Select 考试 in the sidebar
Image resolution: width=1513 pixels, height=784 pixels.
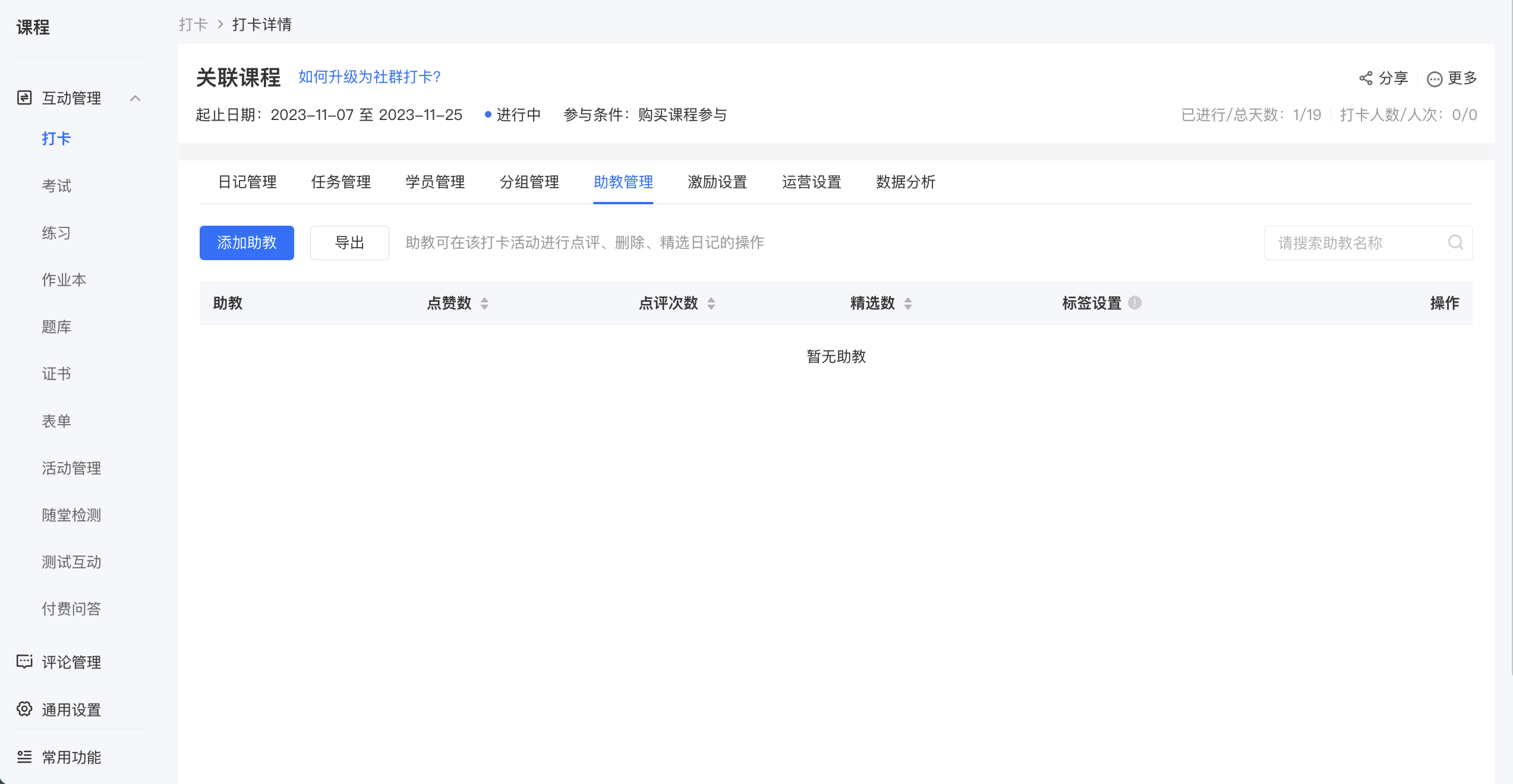56,186
